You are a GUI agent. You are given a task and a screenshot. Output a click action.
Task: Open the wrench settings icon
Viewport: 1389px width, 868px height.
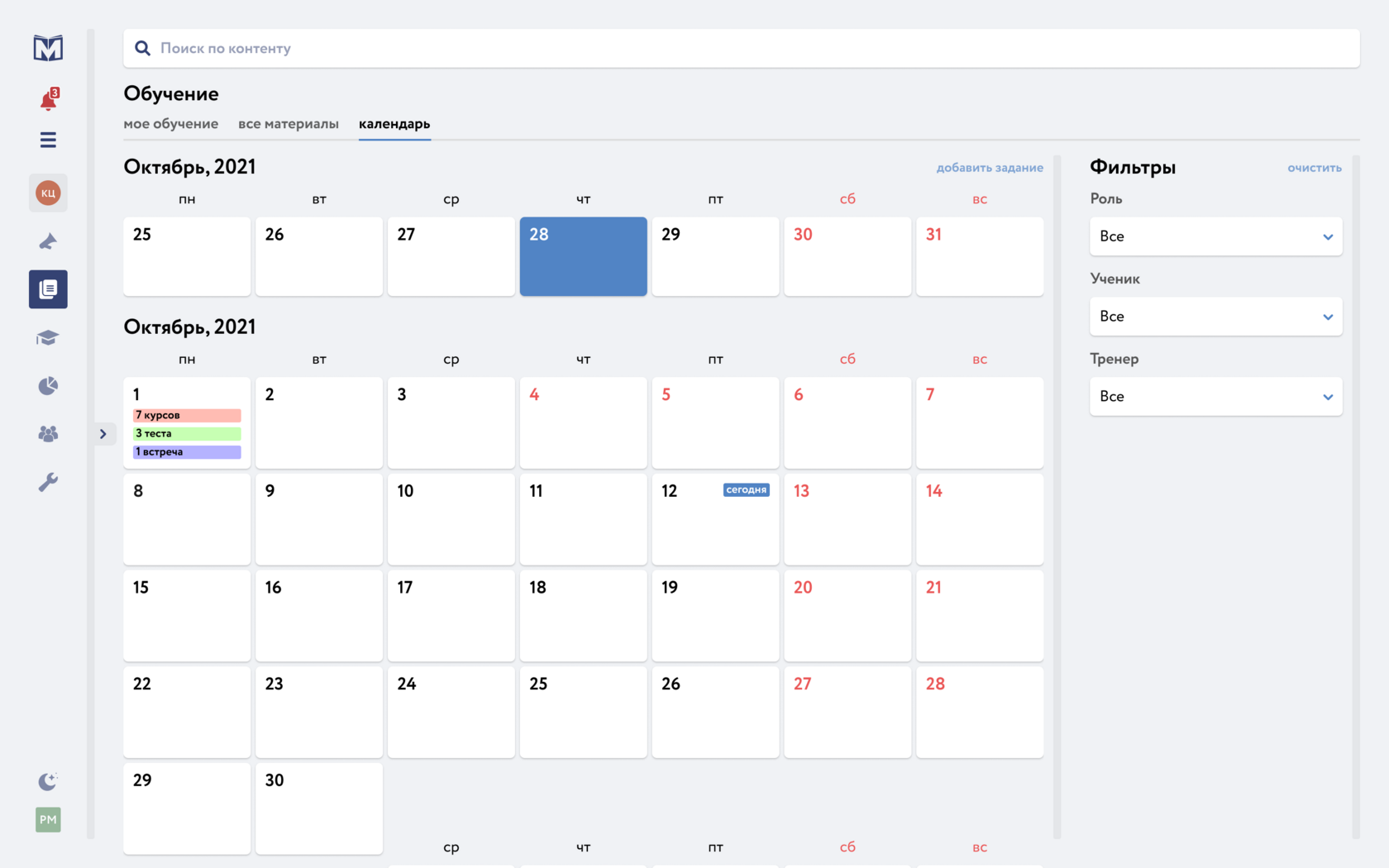[48, 482]
